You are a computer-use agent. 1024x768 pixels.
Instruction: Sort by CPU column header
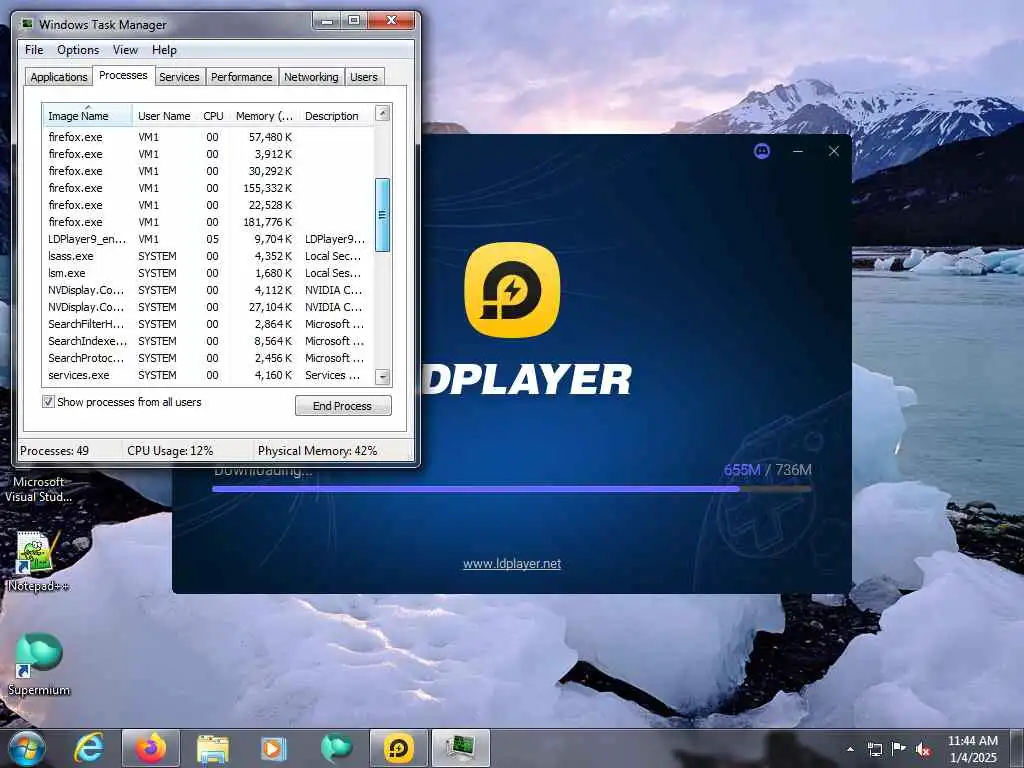(x=214, y=116)
